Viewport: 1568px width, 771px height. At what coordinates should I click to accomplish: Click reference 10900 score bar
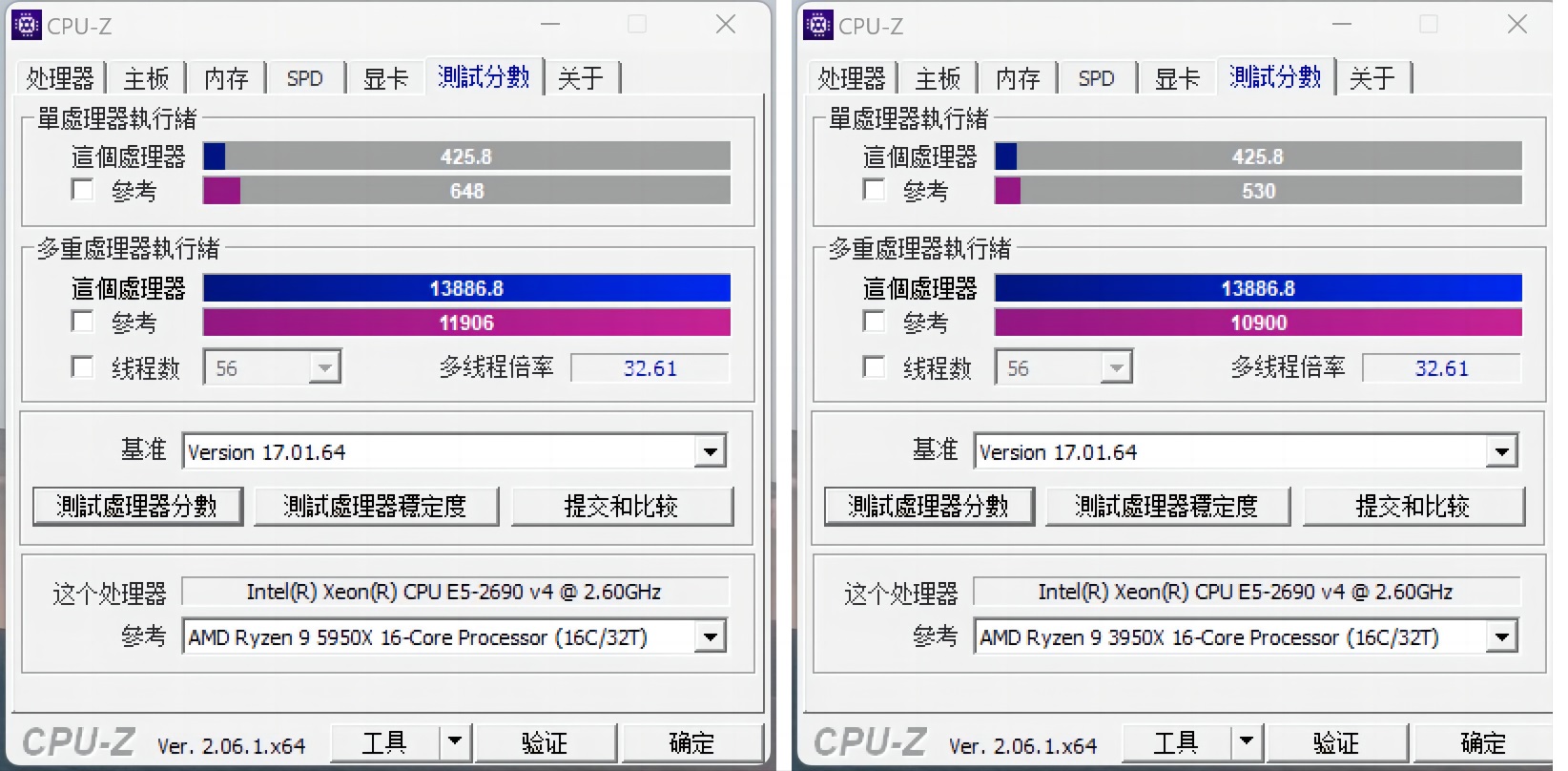pyautogui.click(x=1258, y=323)
